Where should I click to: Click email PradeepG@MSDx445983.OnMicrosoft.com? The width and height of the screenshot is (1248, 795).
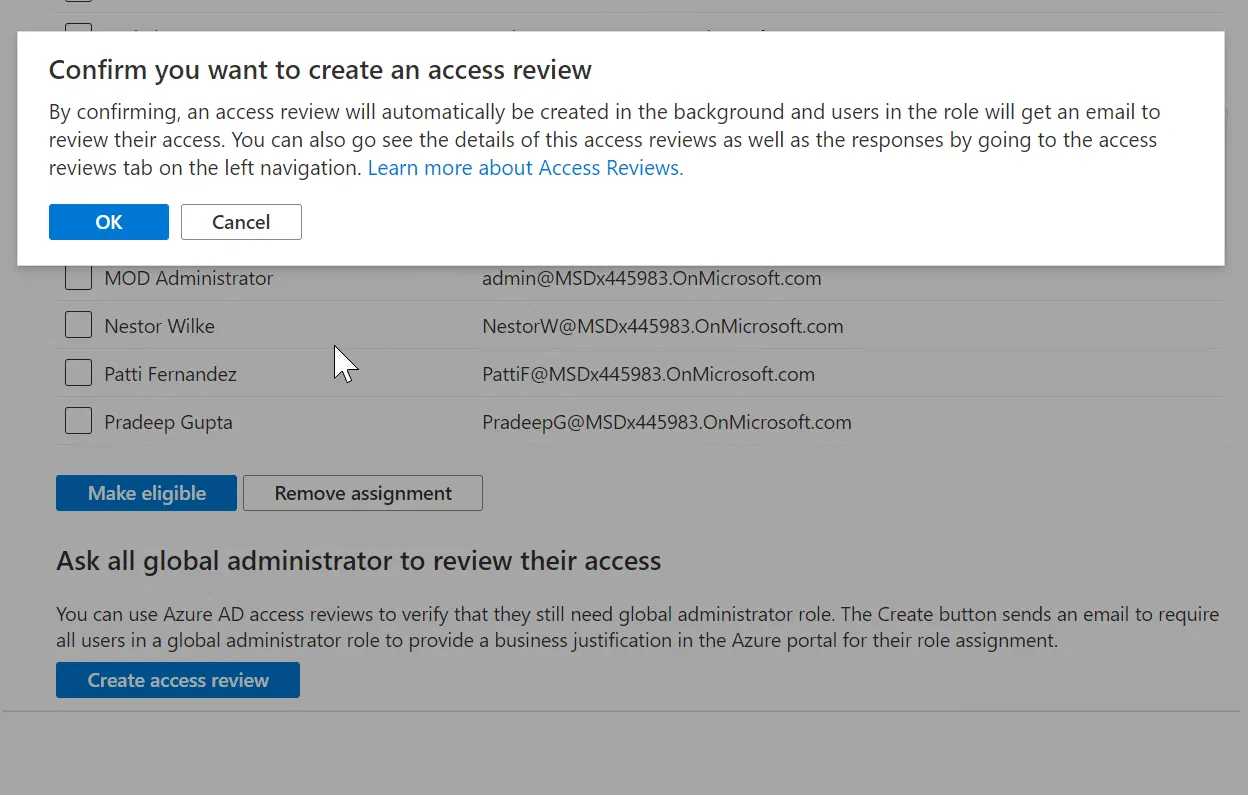click(667, 422)
